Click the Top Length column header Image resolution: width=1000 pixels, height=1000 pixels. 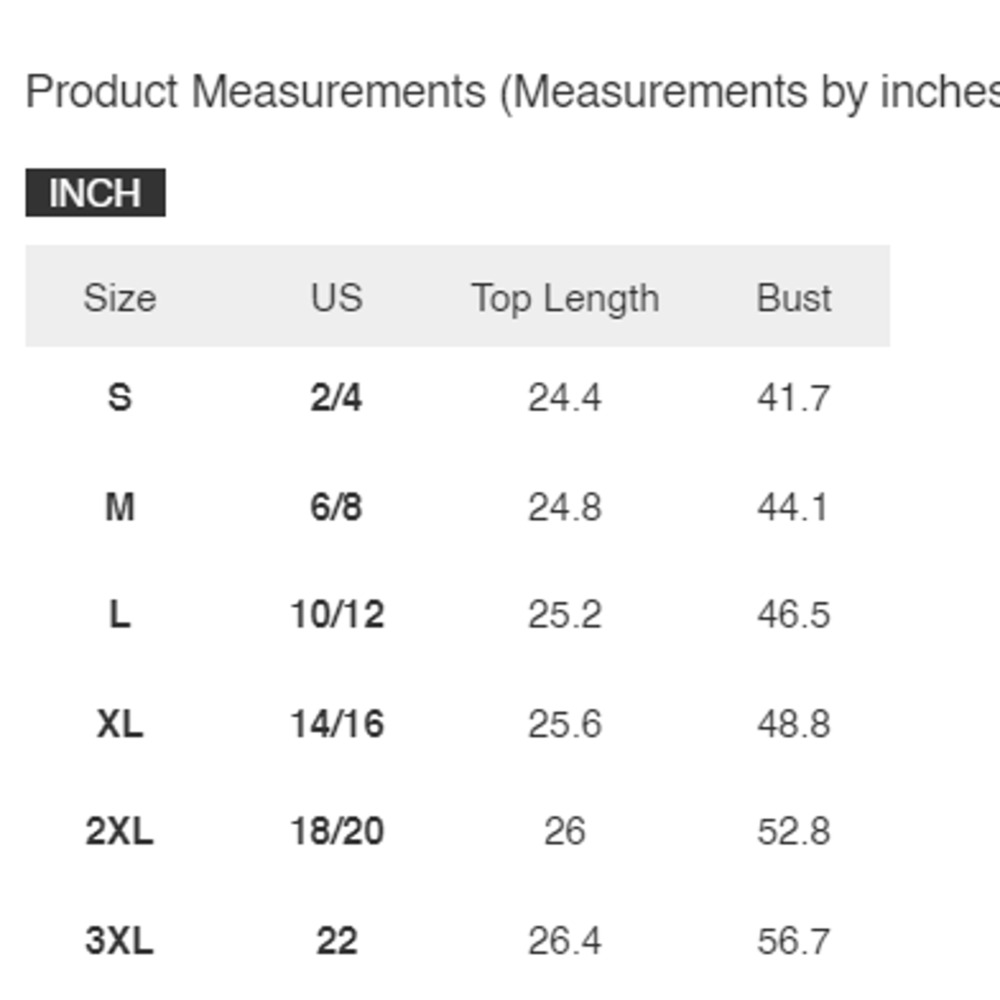click(565, 298)
